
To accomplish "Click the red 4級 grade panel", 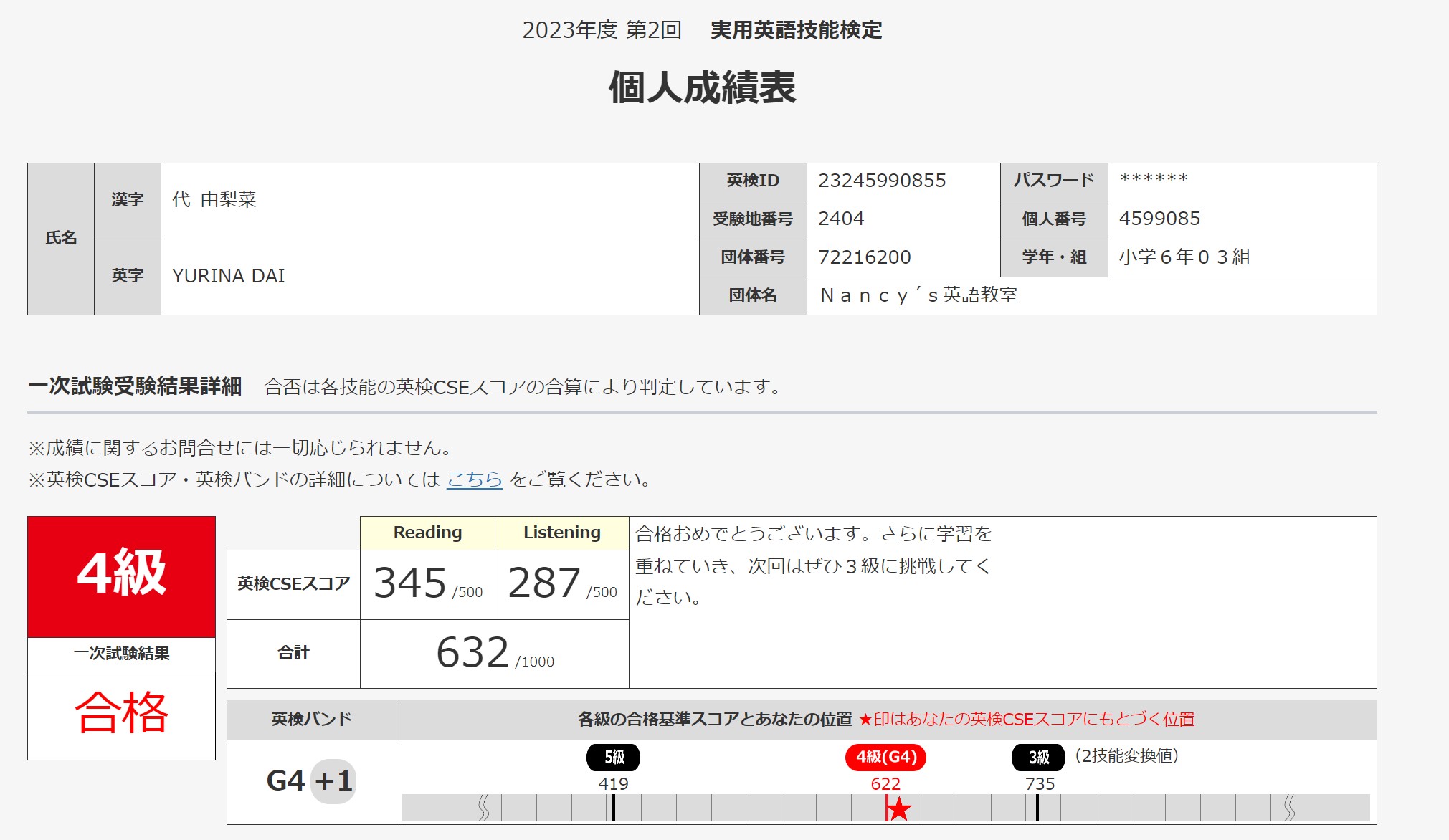I will 121,576.
